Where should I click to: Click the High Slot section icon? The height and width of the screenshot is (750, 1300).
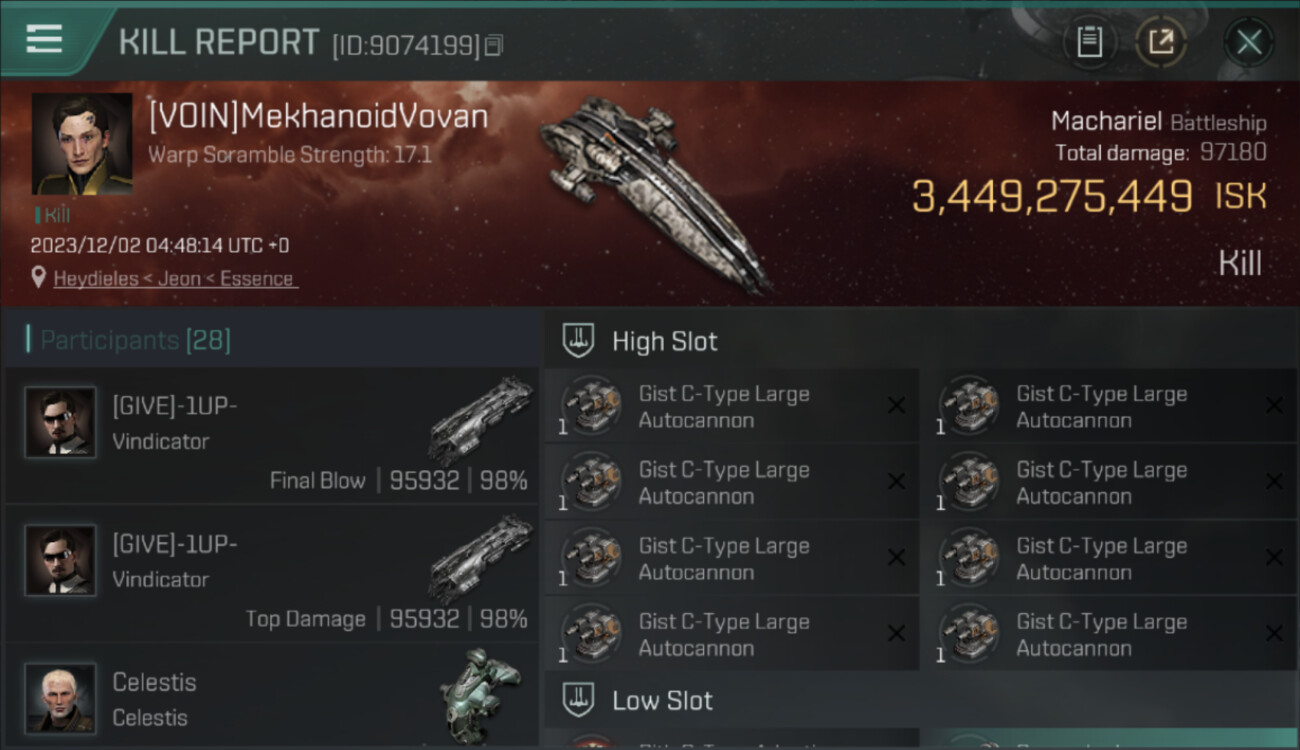578,341
